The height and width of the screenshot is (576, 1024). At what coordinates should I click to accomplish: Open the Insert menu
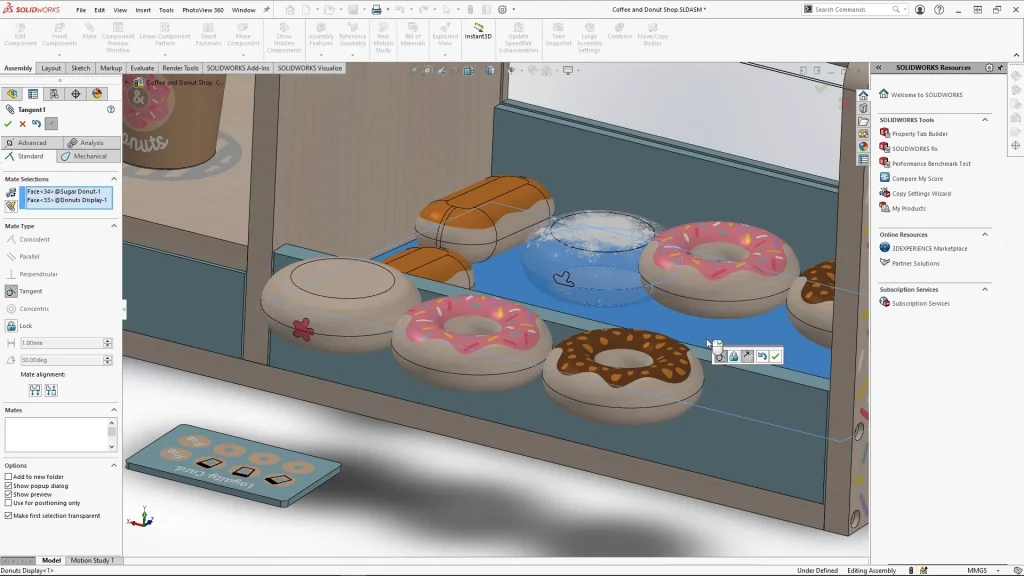tap(143, 10)
